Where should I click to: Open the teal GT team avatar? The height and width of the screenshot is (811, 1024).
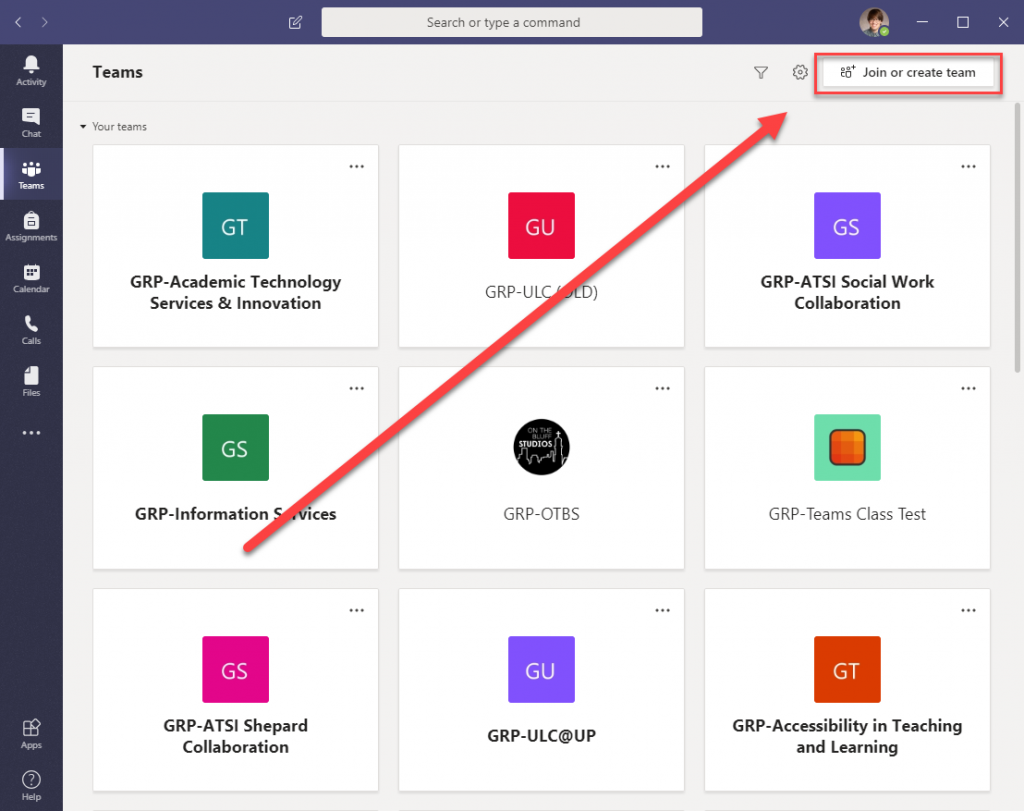tap(235, 225)
